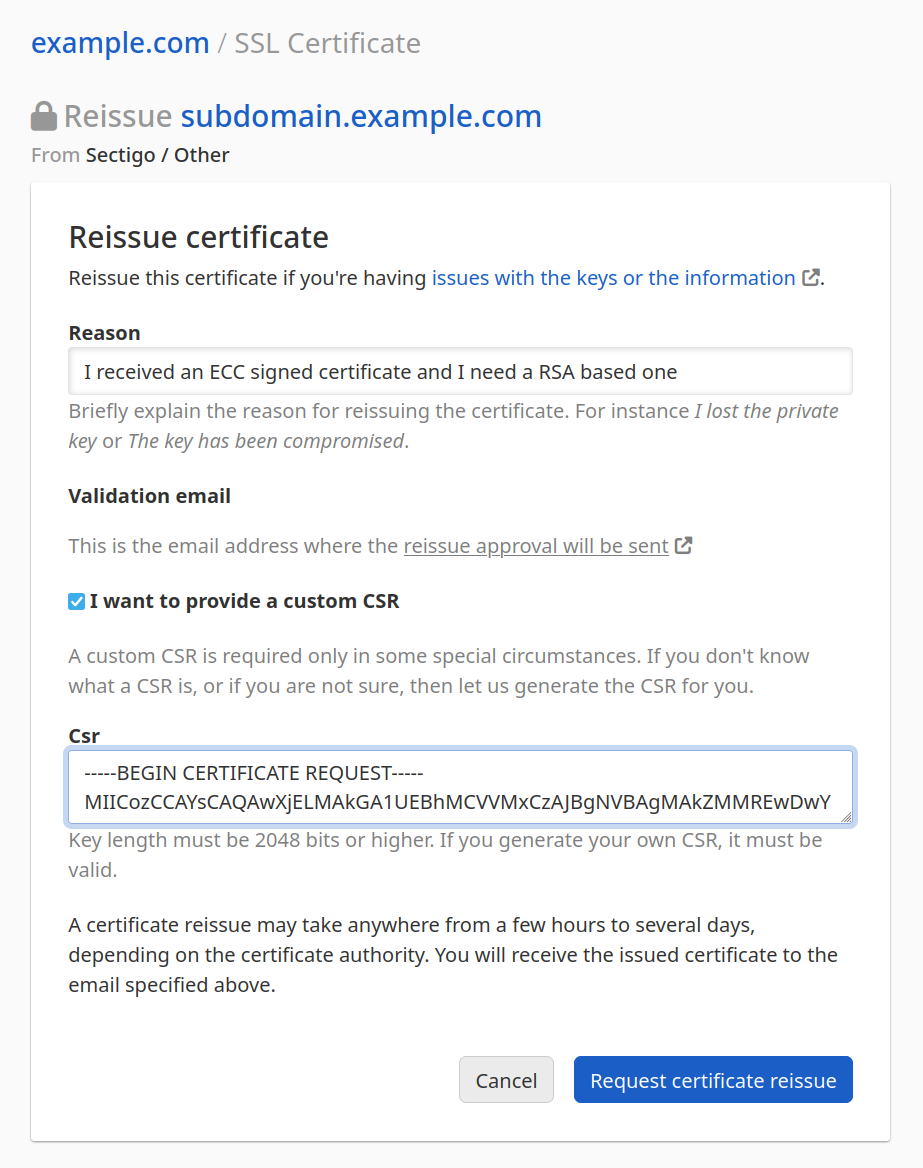Click Request certificate reissue button

point(713,1080)
